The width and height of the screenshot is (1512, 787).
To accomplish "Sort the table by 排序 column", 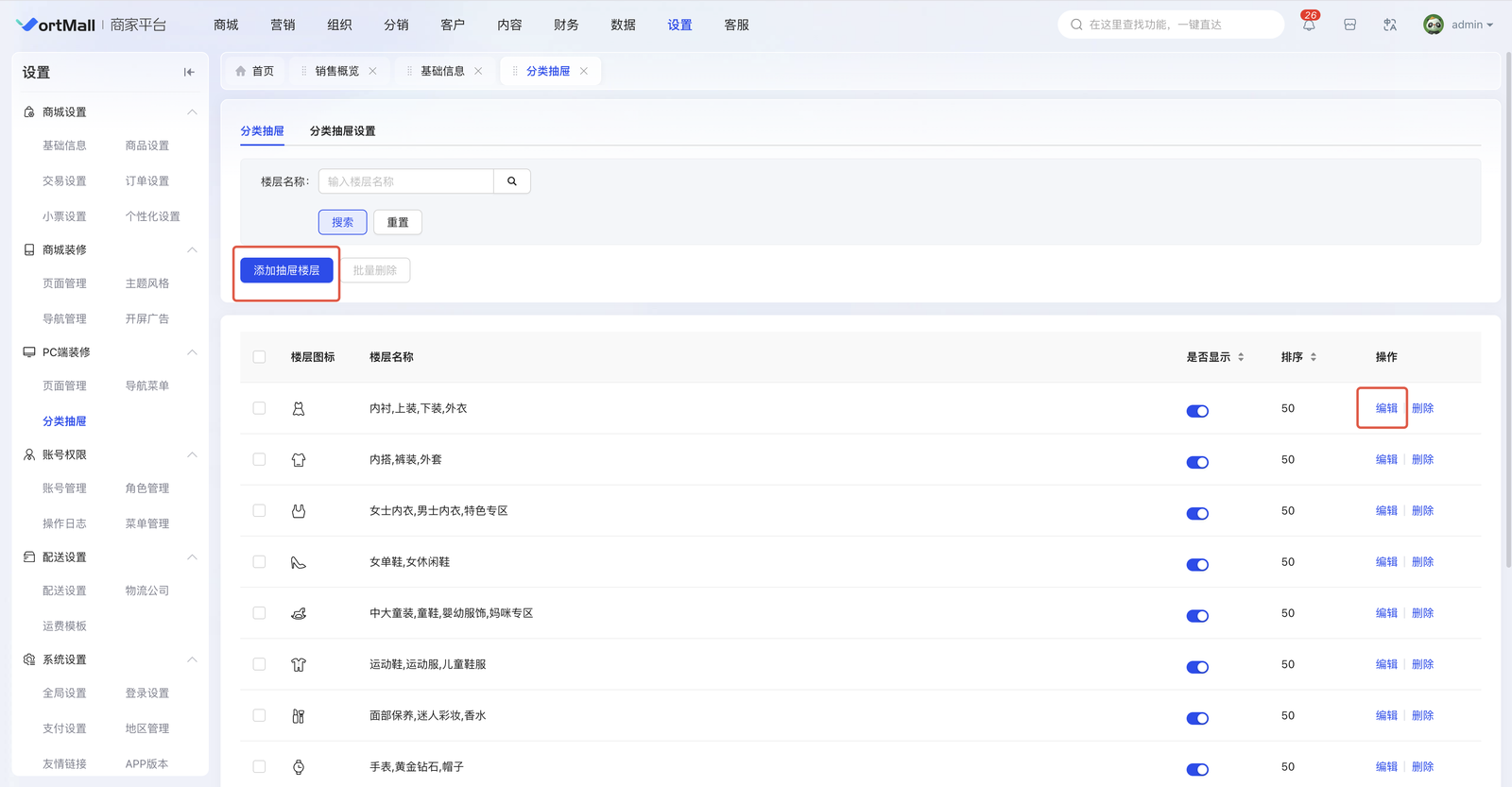I will (1313, 357).
